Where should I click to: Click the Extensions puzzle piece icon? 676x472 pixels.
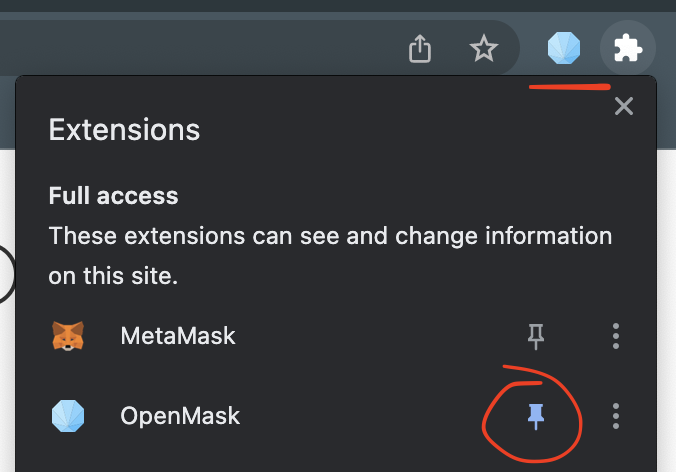click(x=628, y=48)
